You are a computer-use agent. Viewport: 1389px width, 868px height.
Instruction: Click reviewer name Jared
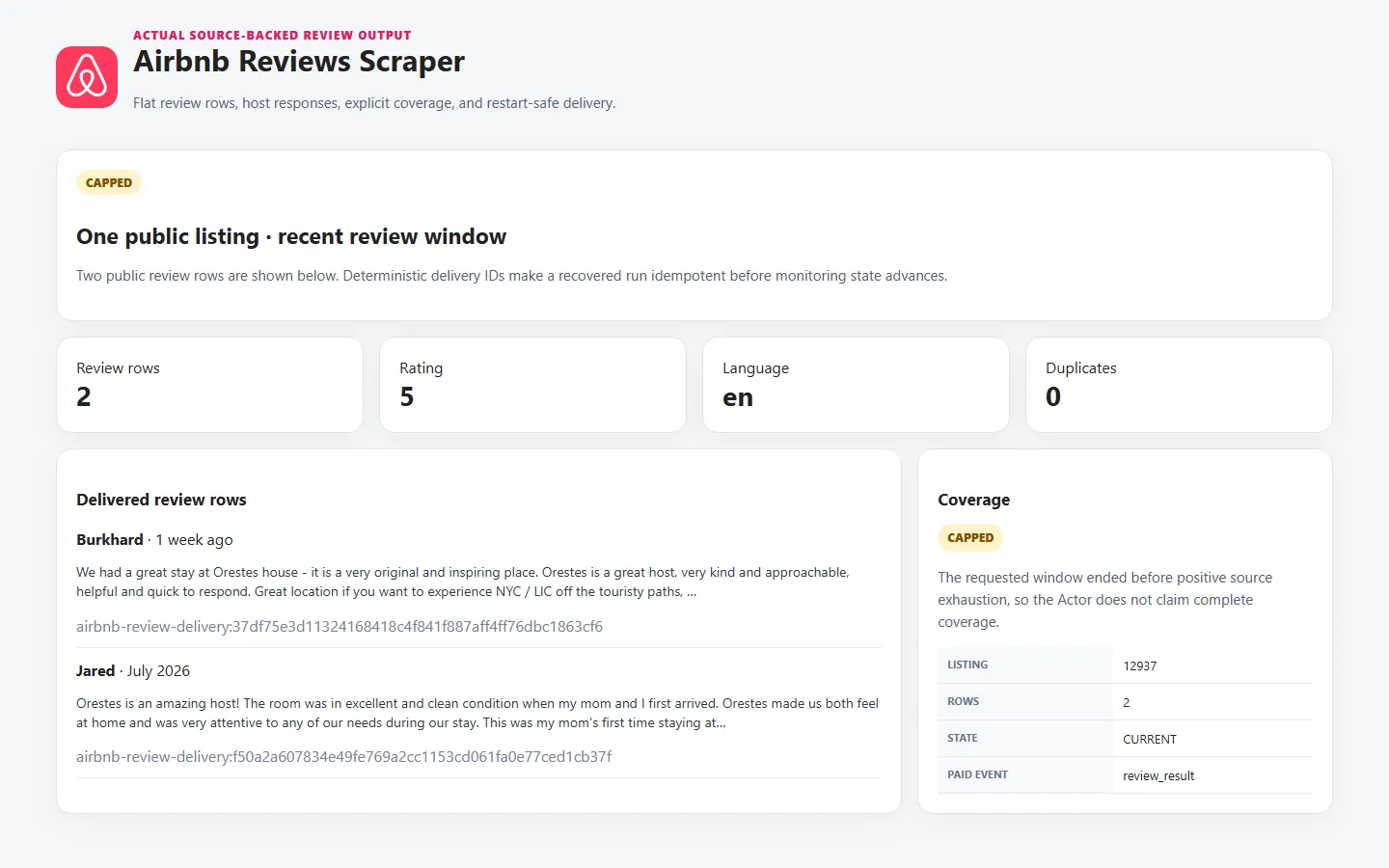[x=95, y=671]
